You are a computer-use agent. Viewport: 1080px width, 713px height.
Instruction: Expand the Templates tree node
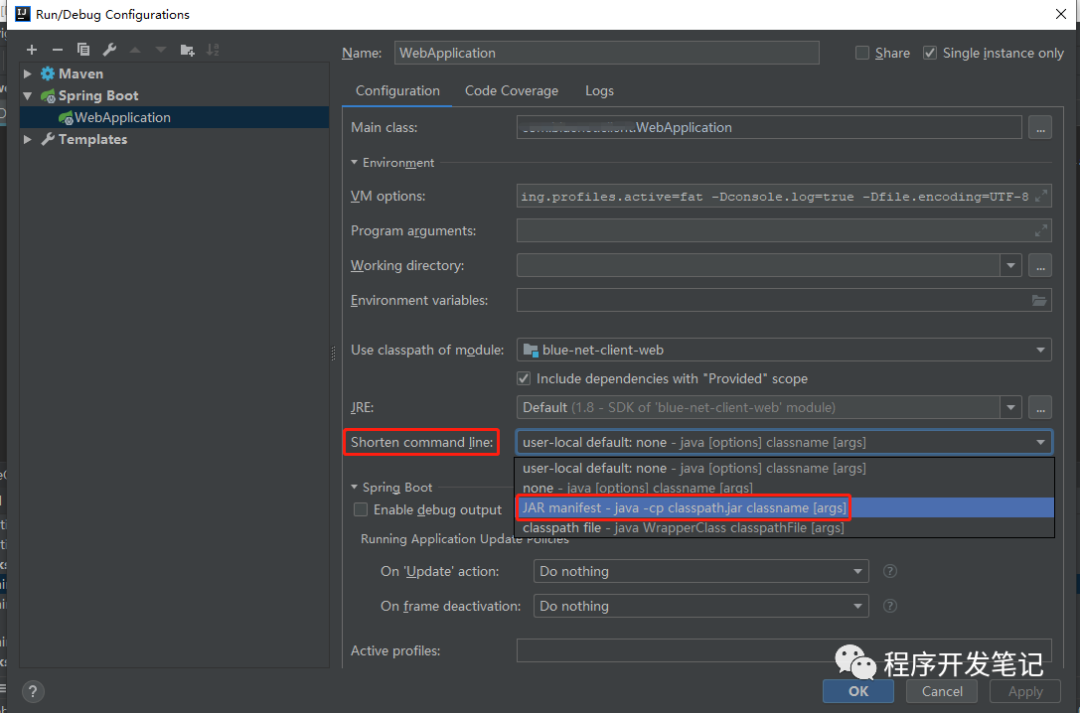click(26, 139)
